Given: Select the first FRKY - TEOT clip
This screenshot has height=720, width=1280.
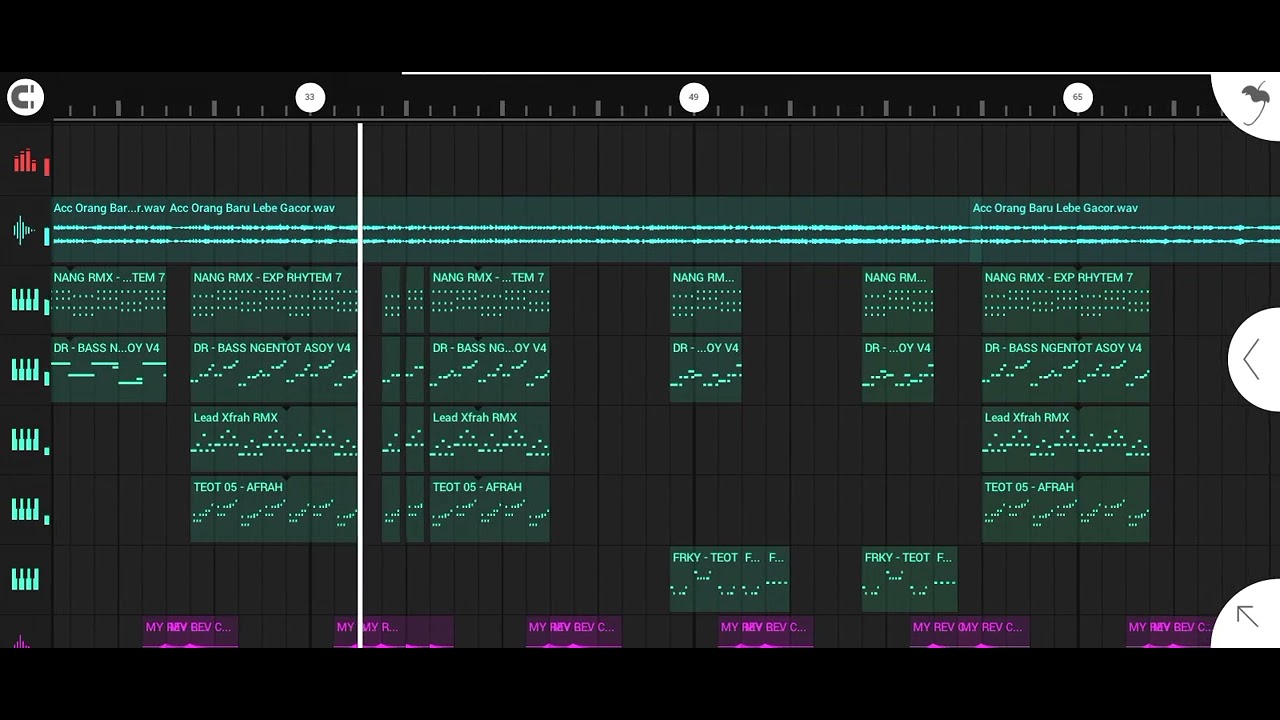Looking at the screenshot, I should coord(706,580).
